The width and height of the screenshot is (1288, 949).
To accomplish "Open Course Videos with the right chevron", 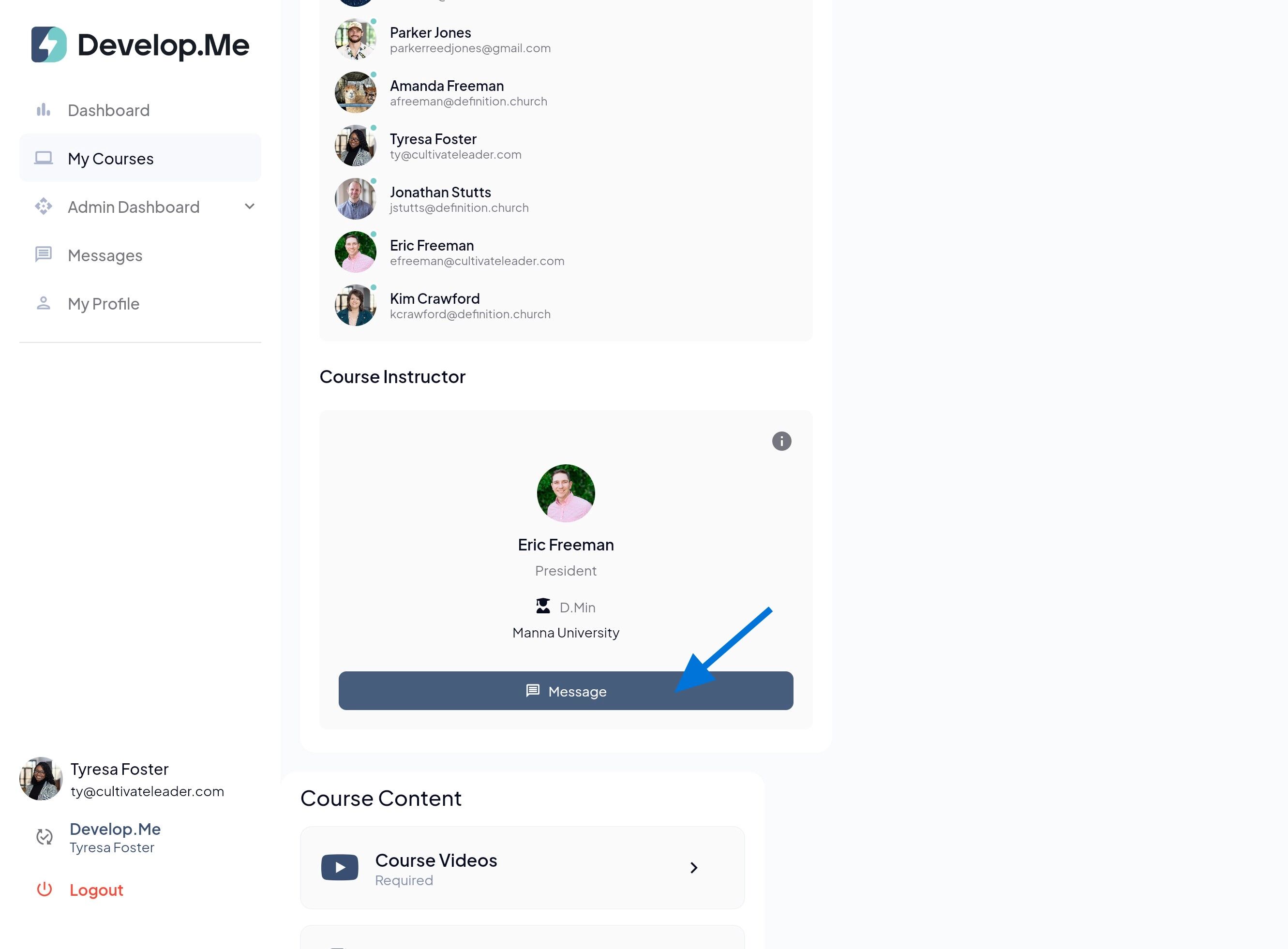I will (x=694, y=867).
